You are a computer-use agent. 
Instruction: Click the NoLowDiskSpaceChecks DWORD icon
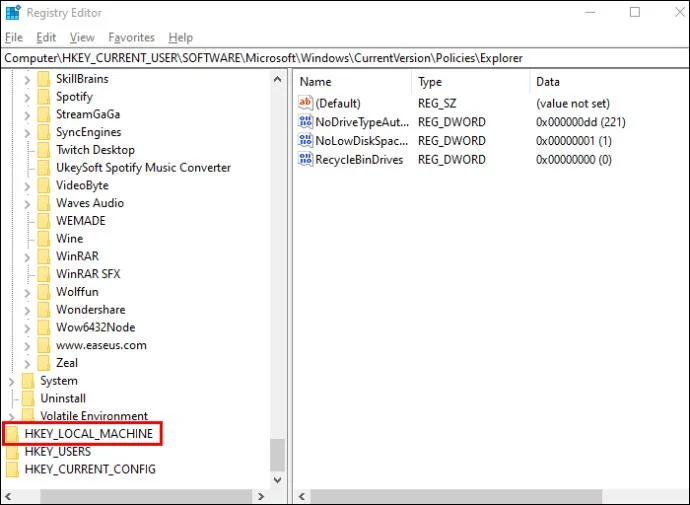pyautogui.click(x=306, y=141)
